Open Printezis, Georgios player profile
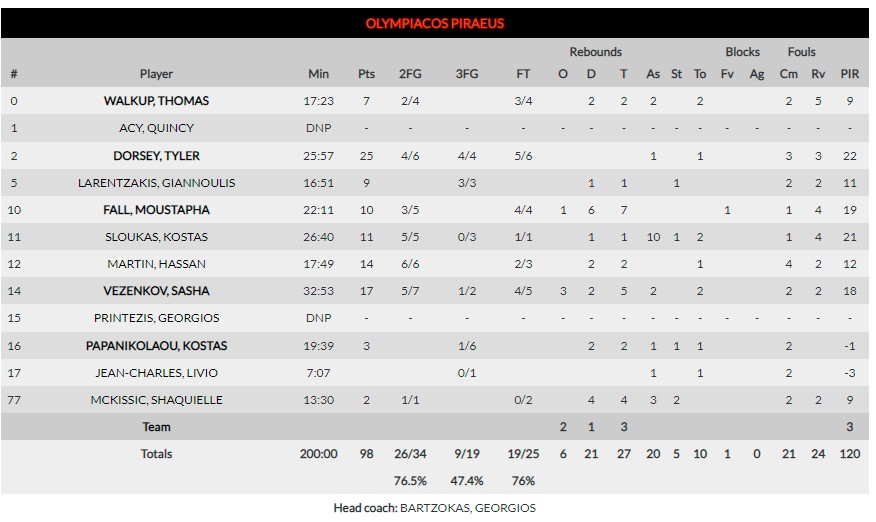This screenshot has height=522, width=876. (156, 318)
